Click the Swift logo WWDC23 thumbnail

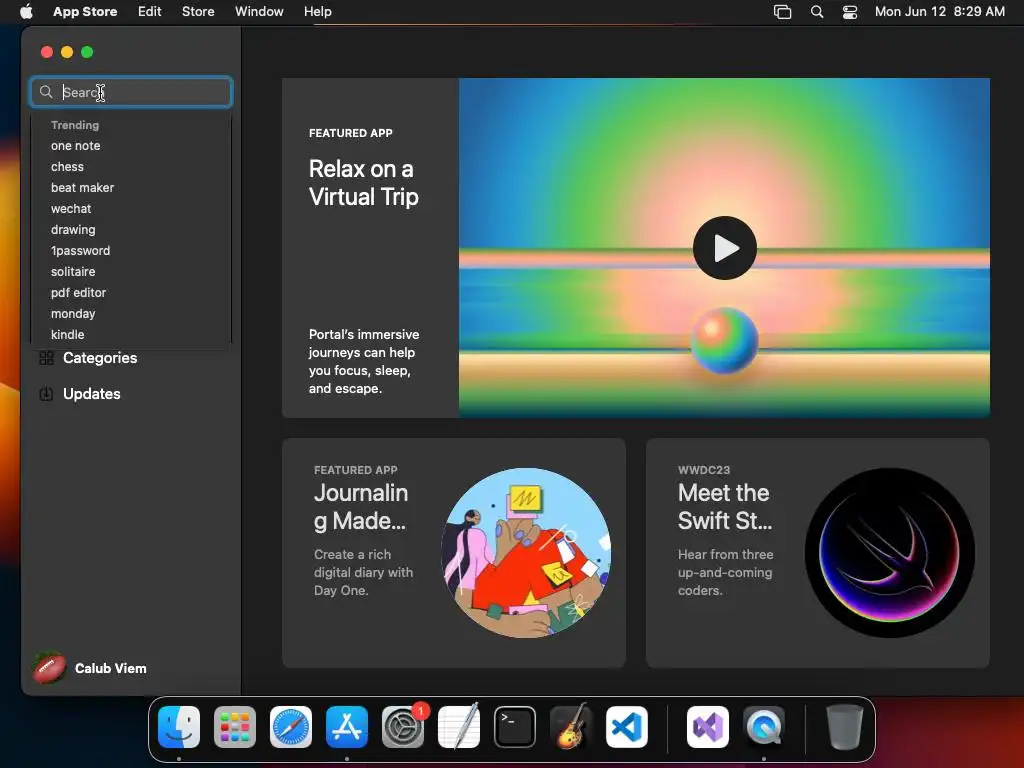point(889,553)
